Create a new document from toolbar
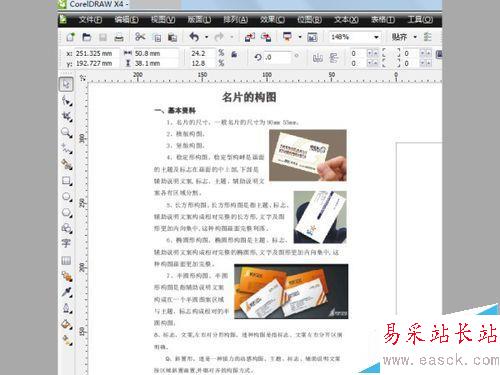Image resolution: width=500 pixels, height=375 pixels. (x=70, y=37)
